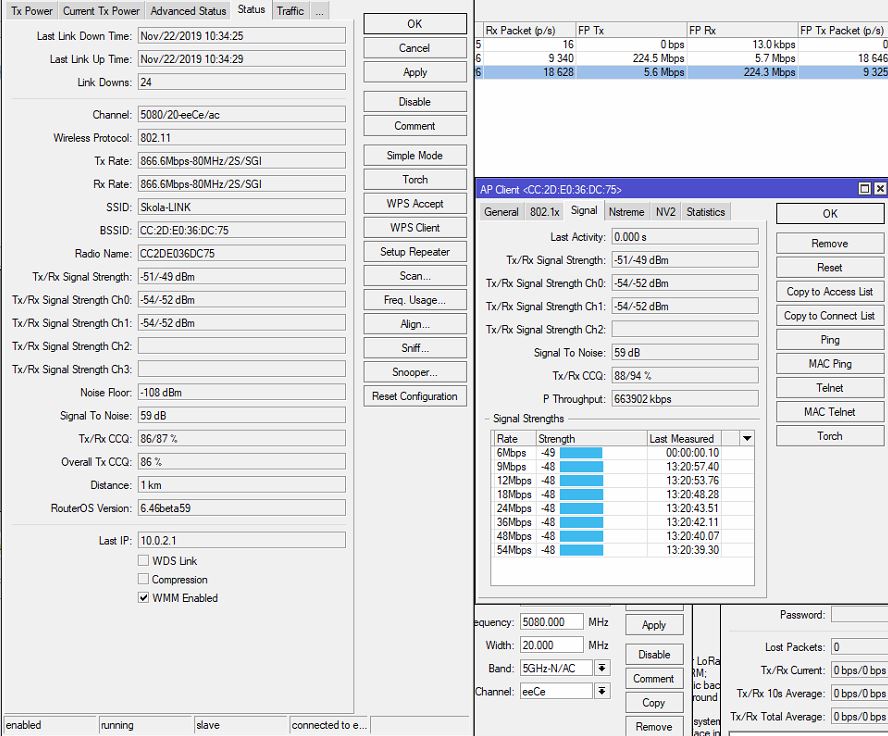Click the Frequency 5080.000 field
888x736 pixels.
click(552, 622)
